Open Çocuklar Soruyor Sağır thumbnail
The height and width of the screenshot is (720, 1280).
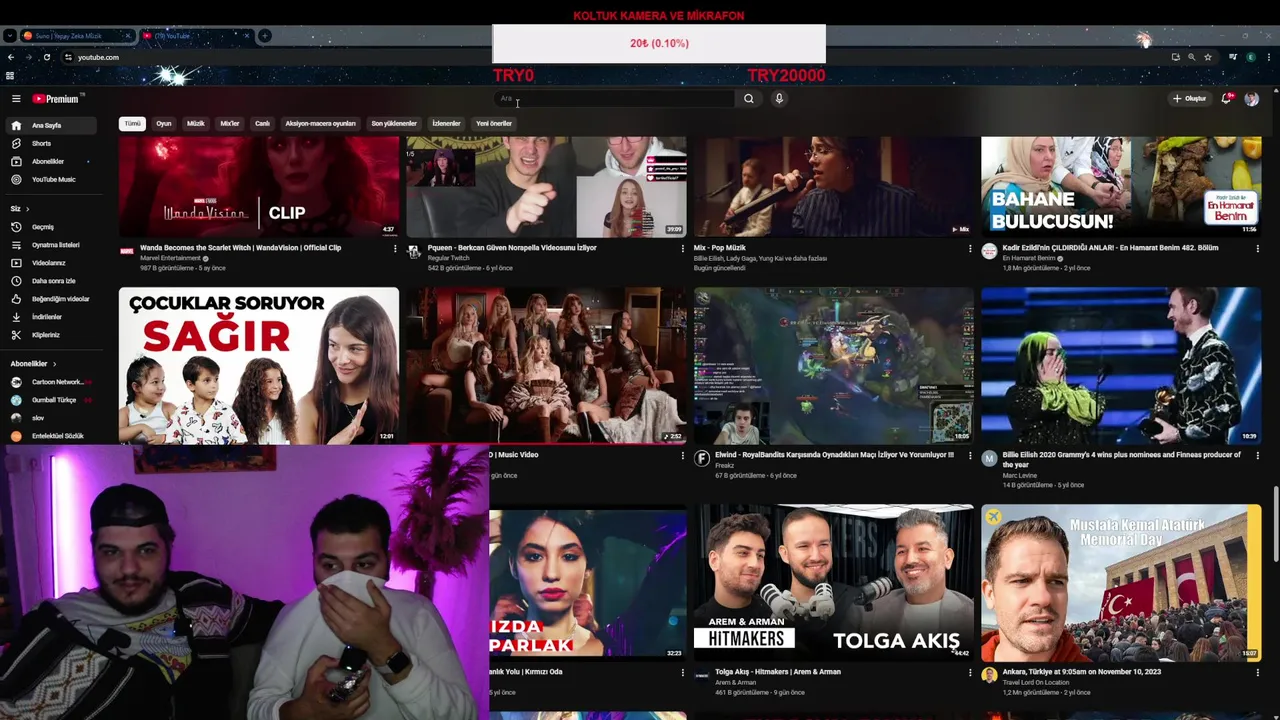[259, 366]
